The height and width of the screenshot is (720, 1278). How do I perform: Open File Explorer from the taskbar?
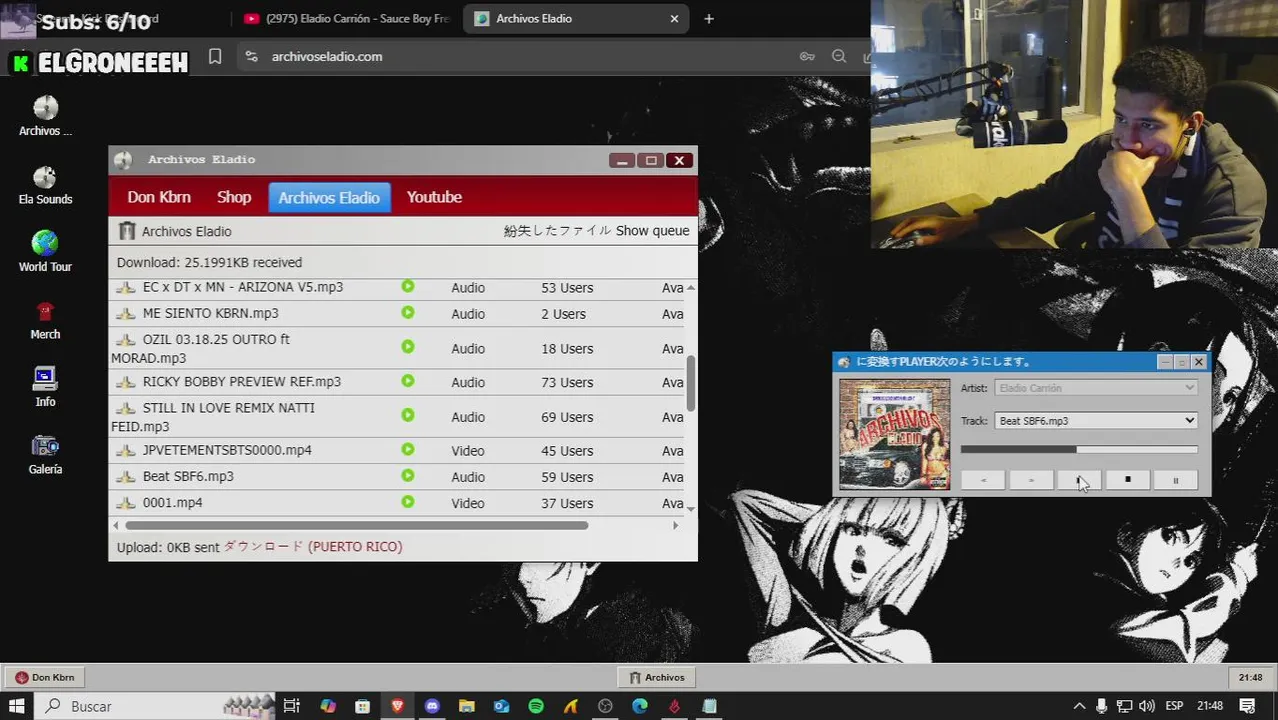(x=466, y=706)
